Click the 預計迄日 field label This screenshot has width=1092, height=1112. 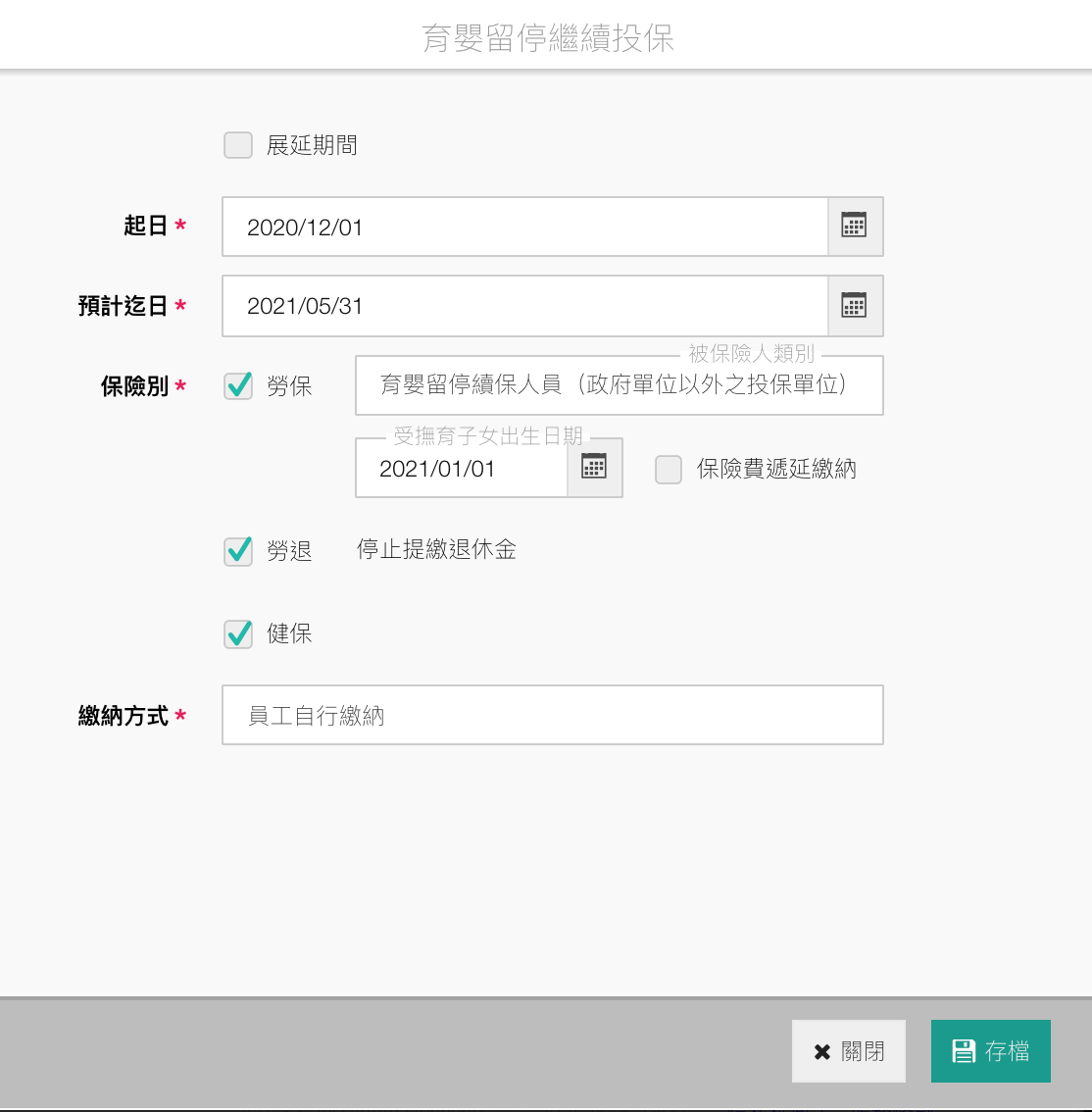tap(124, 306)
